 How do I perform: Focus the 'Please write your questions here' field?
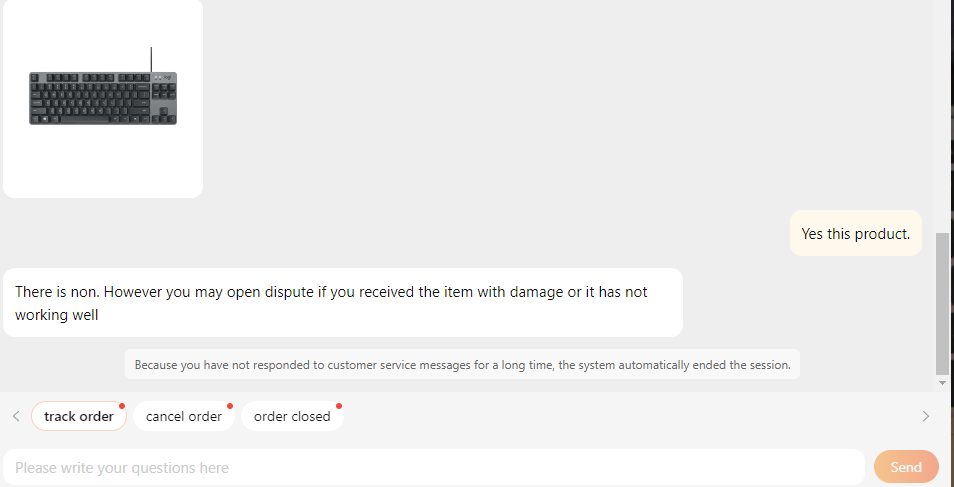[434, 468]
